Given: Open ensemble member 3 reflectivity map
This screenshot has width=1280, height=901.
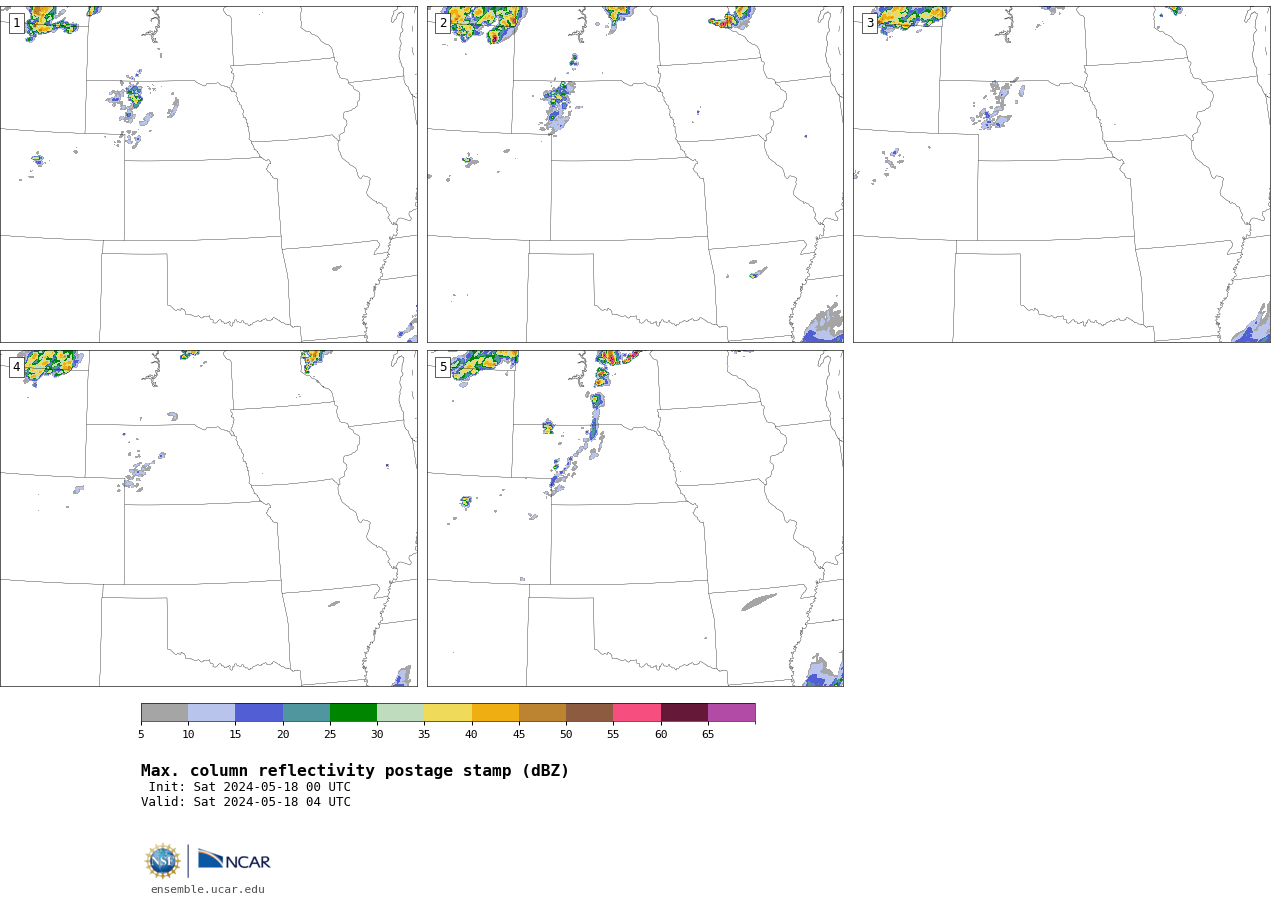Looking at the screenshot, I should (1061, 175).
